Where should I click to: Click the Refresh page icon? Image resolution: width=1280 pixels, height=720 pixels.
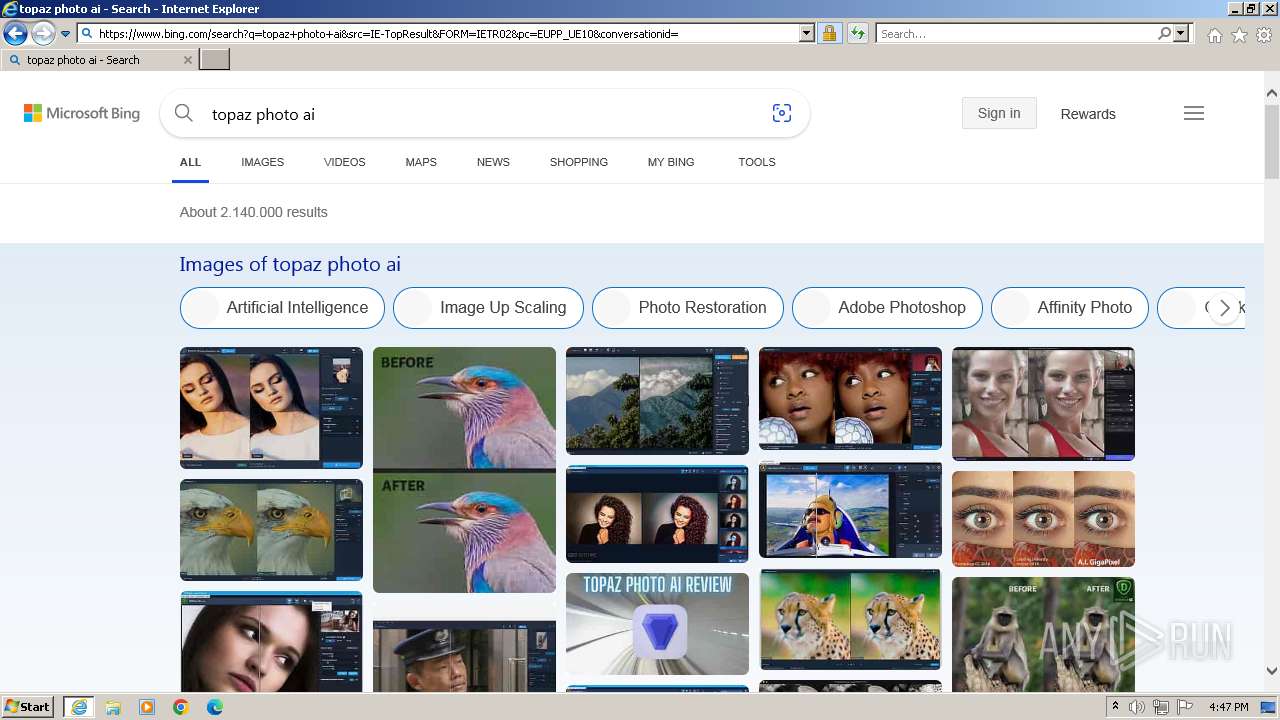point(857,33)
